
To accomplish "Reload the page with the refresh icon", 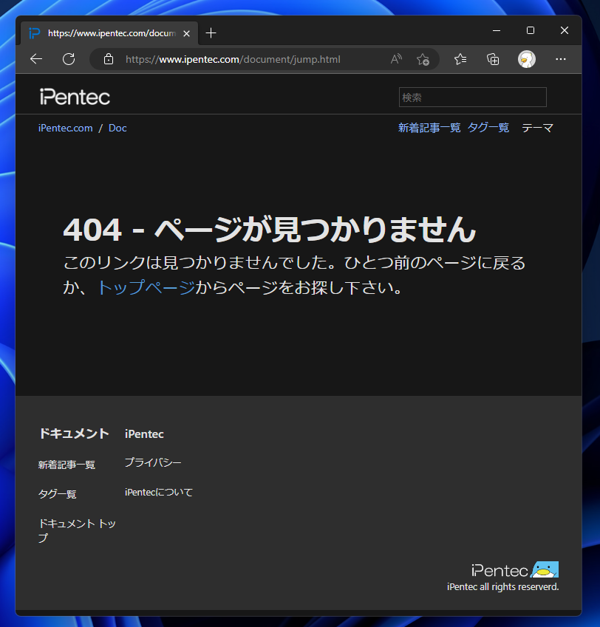I will 69,59.
